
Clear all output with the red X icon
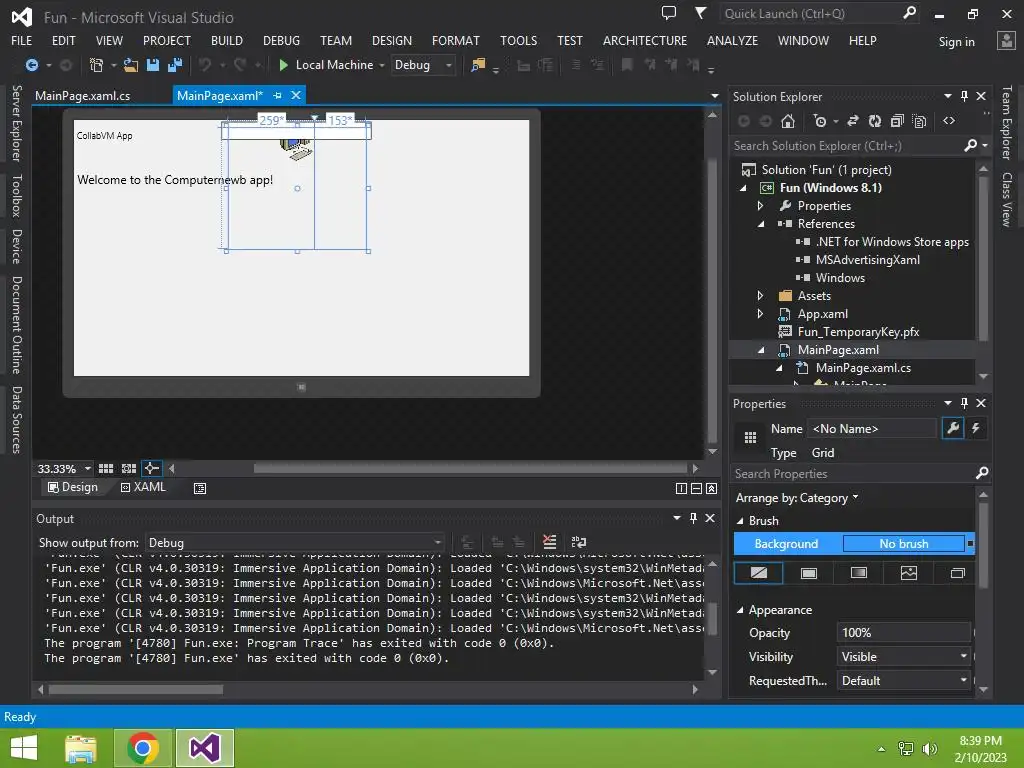click(x=549, y=542)
